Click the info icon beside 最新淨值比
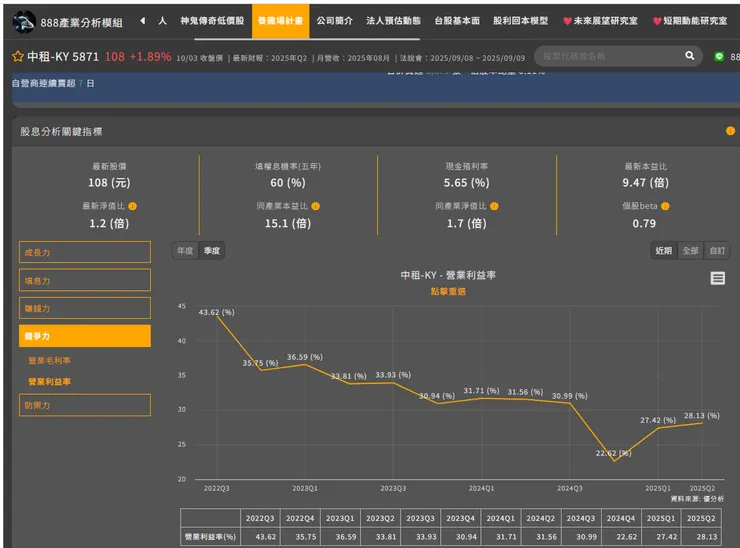 pos(133,206)
